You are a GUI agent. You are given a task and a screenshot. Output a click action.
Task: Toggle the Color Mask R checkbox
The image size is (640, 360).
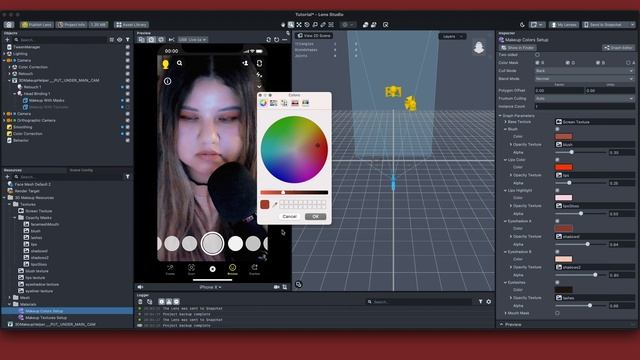pos(537,63)
